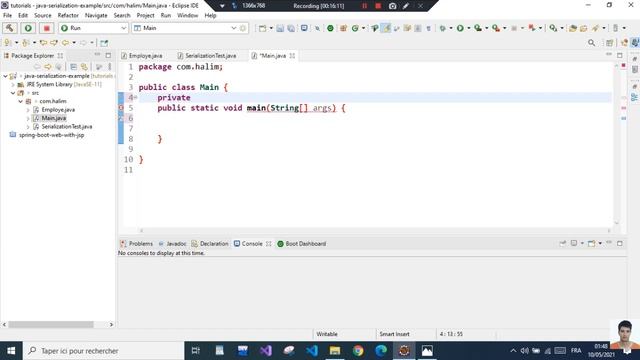The height and width of the screenshot is (360, 640).
Task: Select SerializationTest.java in Package Explorer
Action: pos(67,127)
